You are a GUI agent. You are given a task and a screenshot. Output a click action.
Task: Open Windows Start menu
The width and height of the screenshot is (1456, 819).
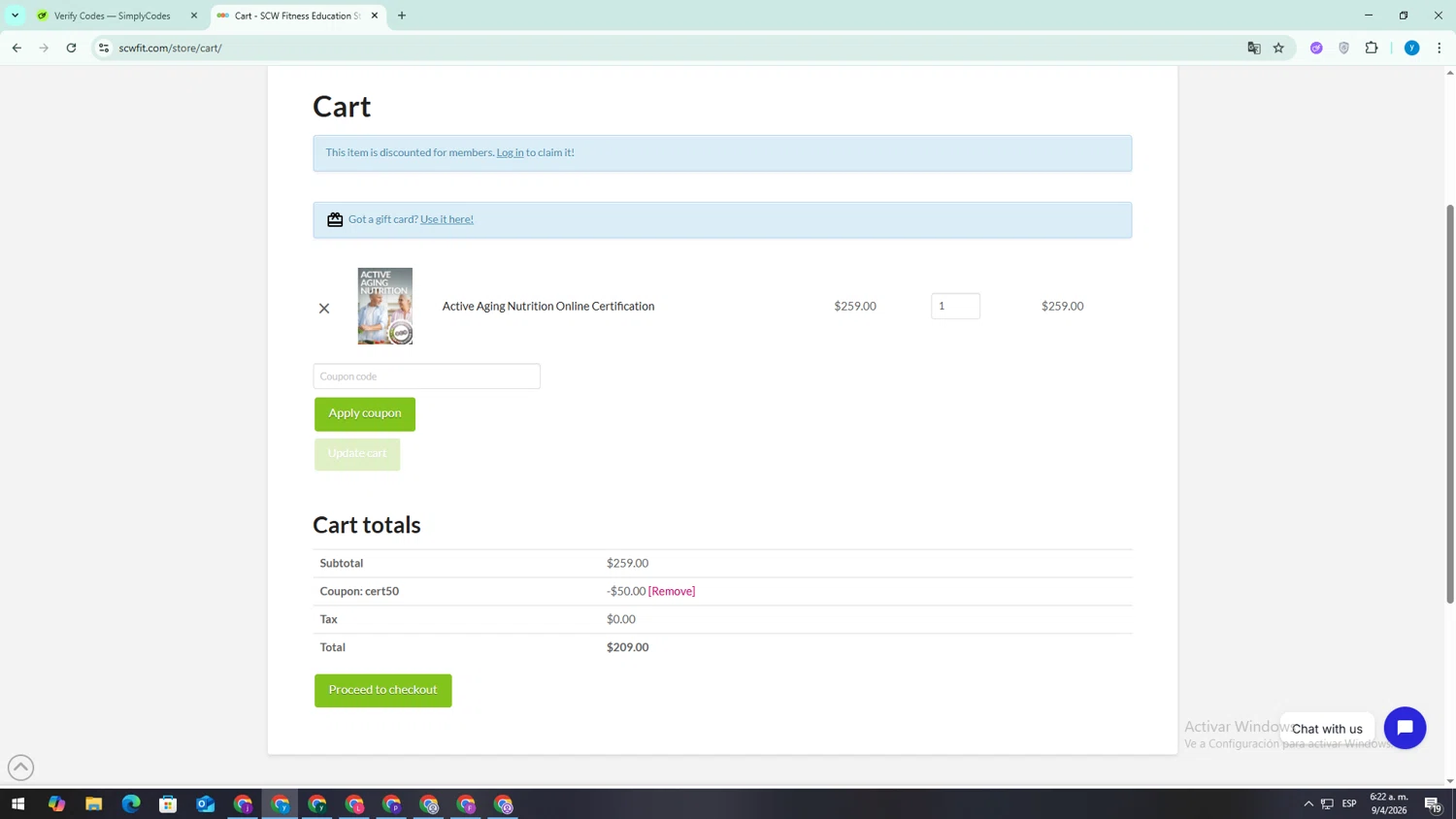click(x=17, y=803)
